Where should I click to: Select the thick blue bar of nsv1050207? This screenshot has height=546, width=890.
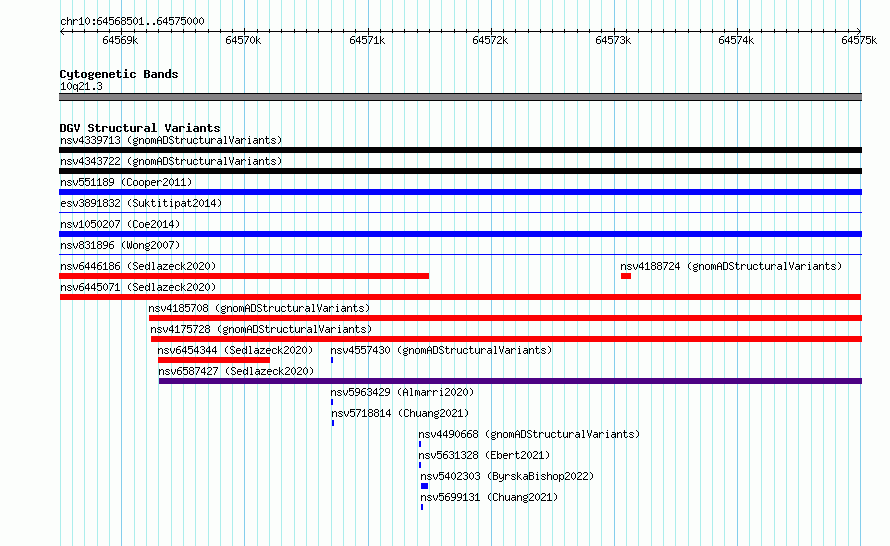tap(460, 234)
